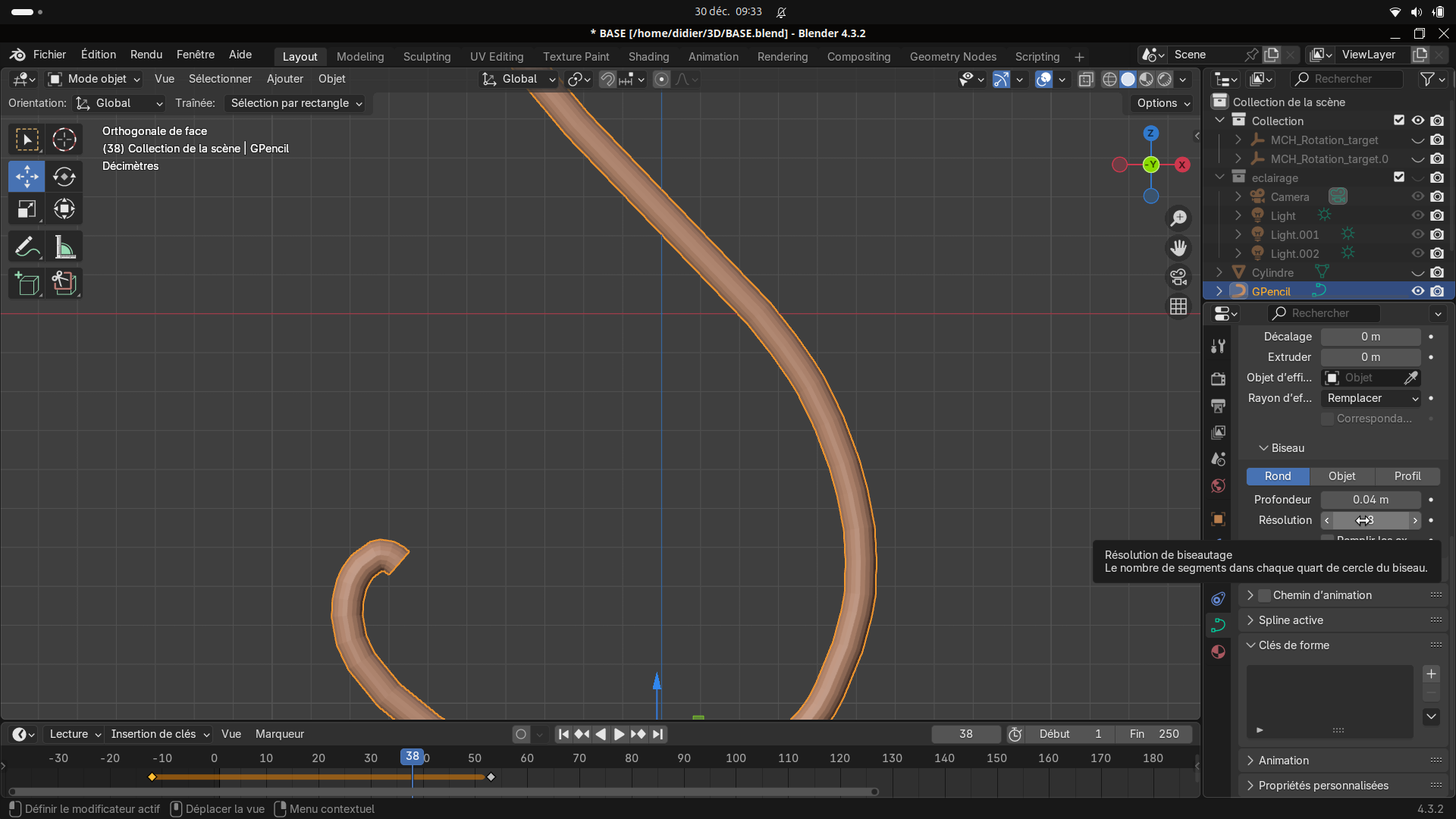Uncheck the eclairage collection checkbox
The image size is (1456, 819).
coord(1399,177)
